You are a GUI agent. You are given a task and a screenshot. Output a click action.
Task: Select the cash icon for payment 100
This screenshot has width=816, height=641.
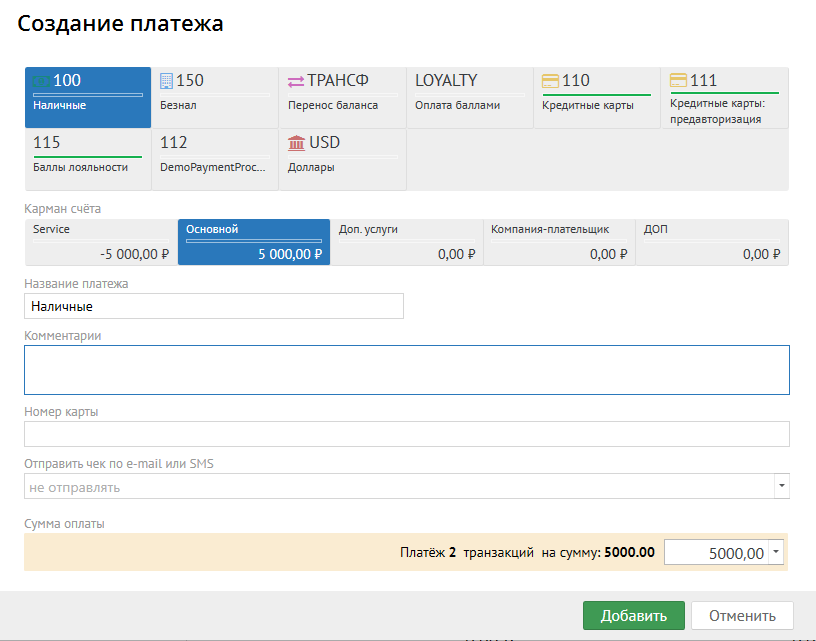[x=42, y=81]
